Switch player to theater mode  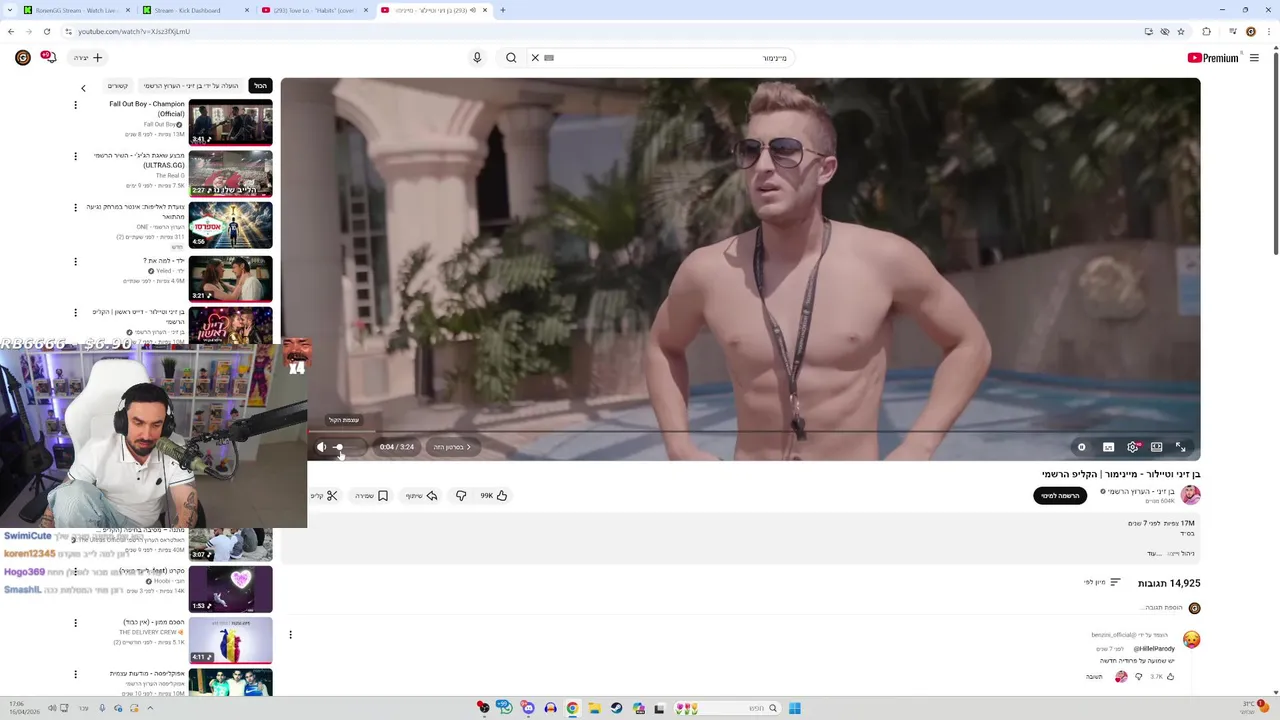tap(1156, 447)
